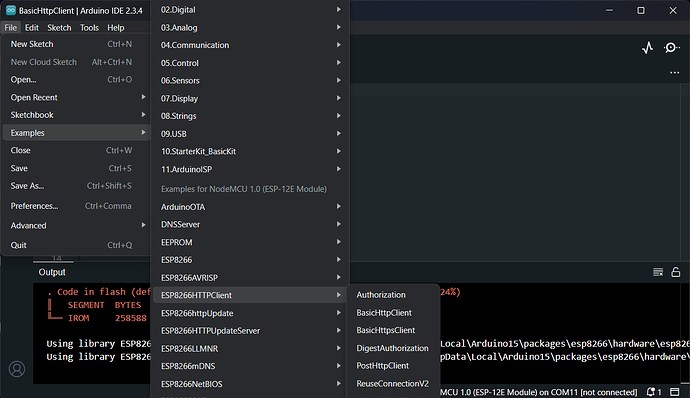Click the user account profile icon
Image resolution: width=690 pixels, height=398 pixels.
(17, 369)
